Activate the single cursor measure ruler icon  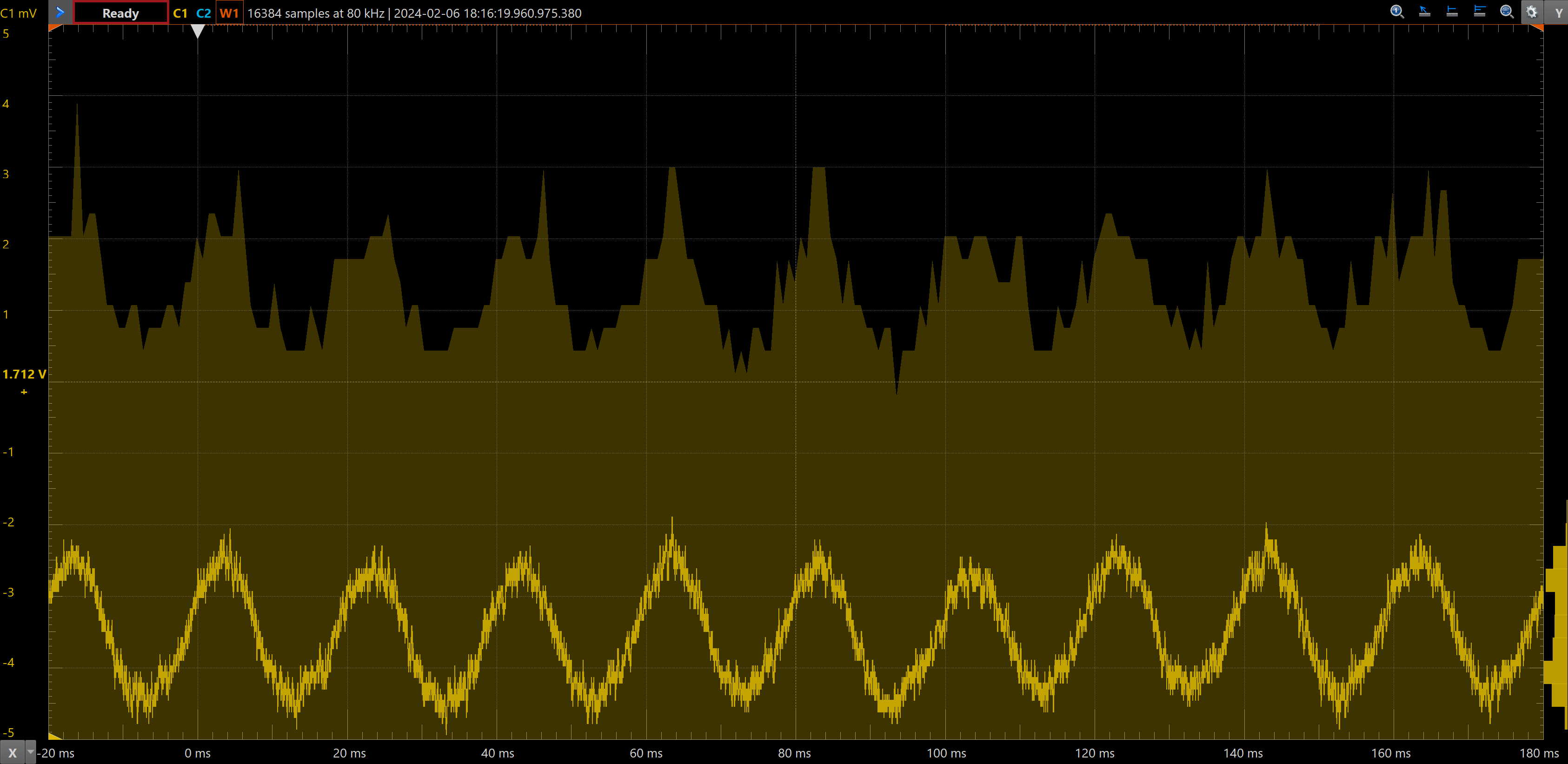click(x=1452, y=12)
